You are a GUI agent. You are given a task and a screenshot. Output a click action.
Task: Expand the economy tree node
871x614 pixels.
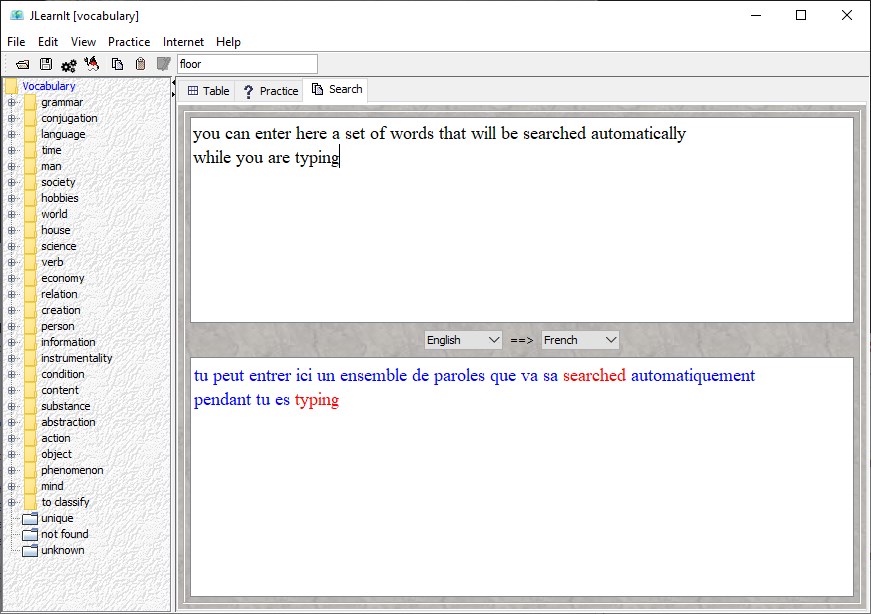tap(11, 278)
